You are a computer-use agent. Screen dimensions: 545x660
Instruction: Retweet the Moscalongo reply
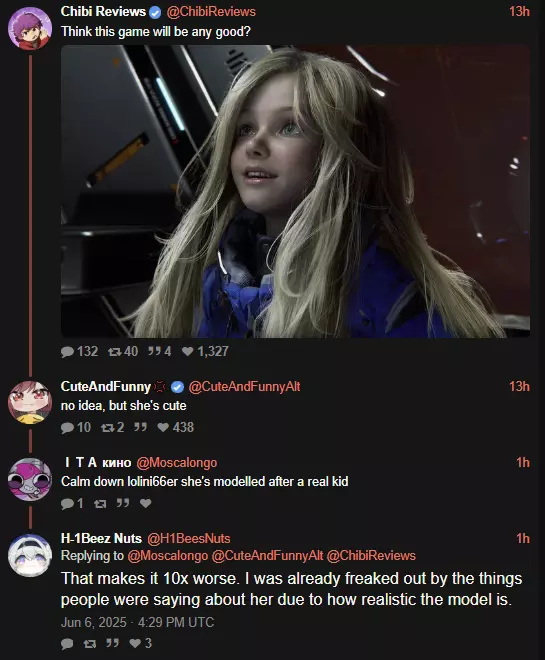point(100,503)
